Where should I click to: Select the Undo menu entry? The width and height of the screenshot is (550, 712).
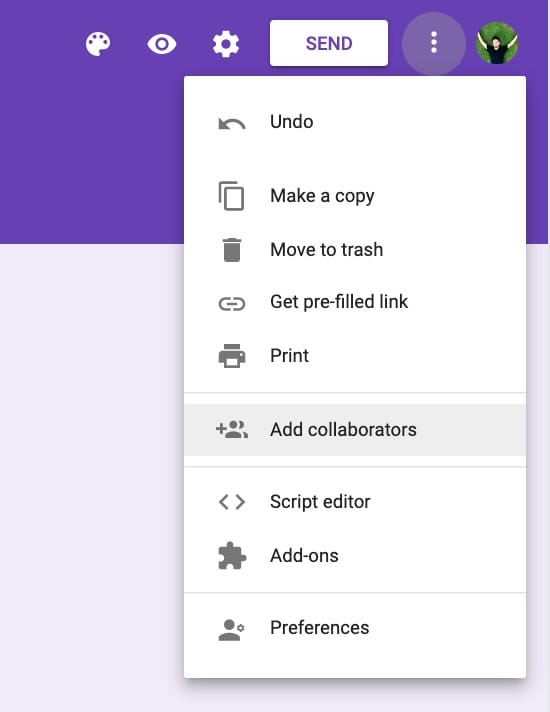(355, 122)
